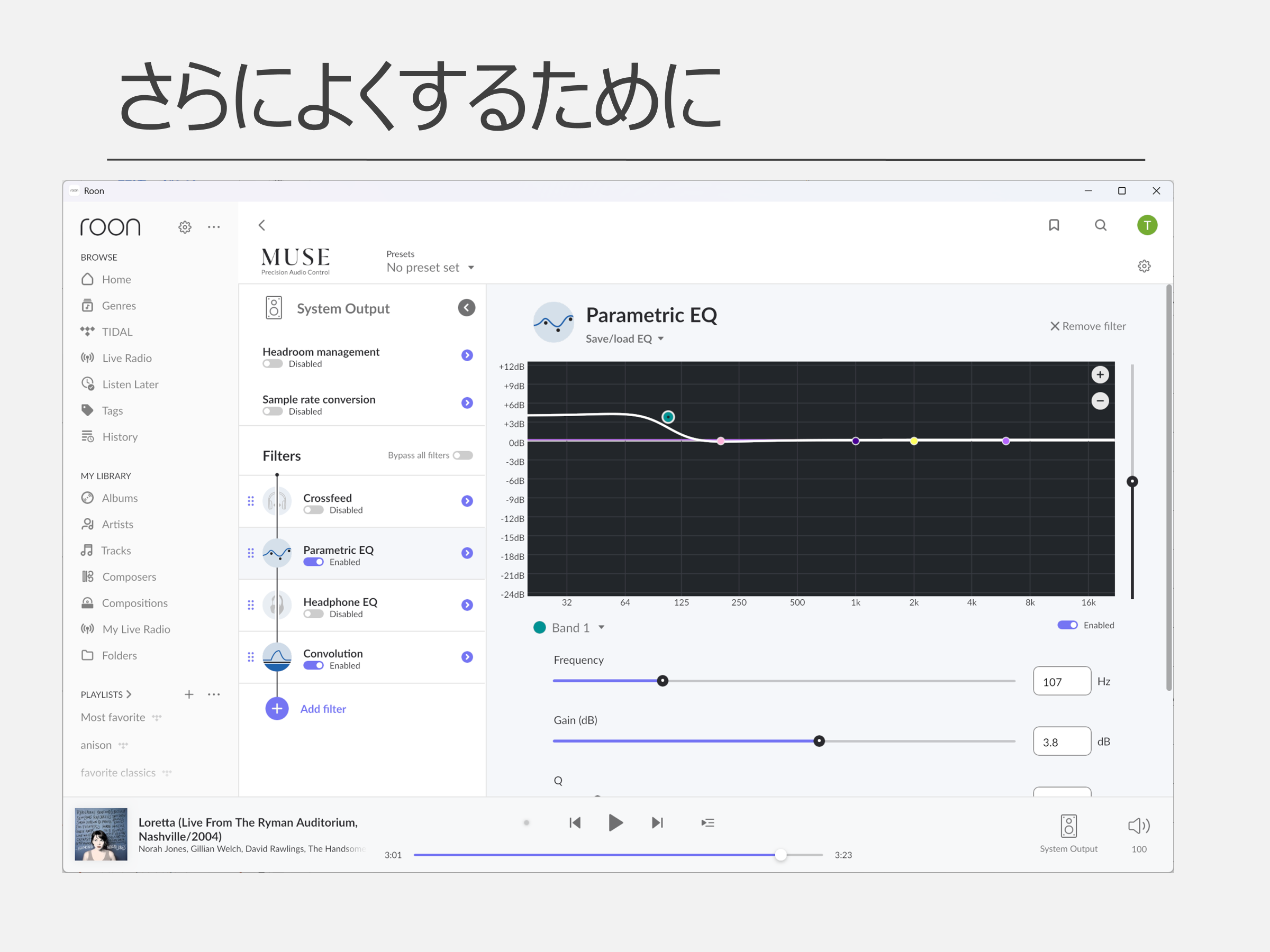
Task: Toggle Bypass all filters switch
Action: point(463,455)
